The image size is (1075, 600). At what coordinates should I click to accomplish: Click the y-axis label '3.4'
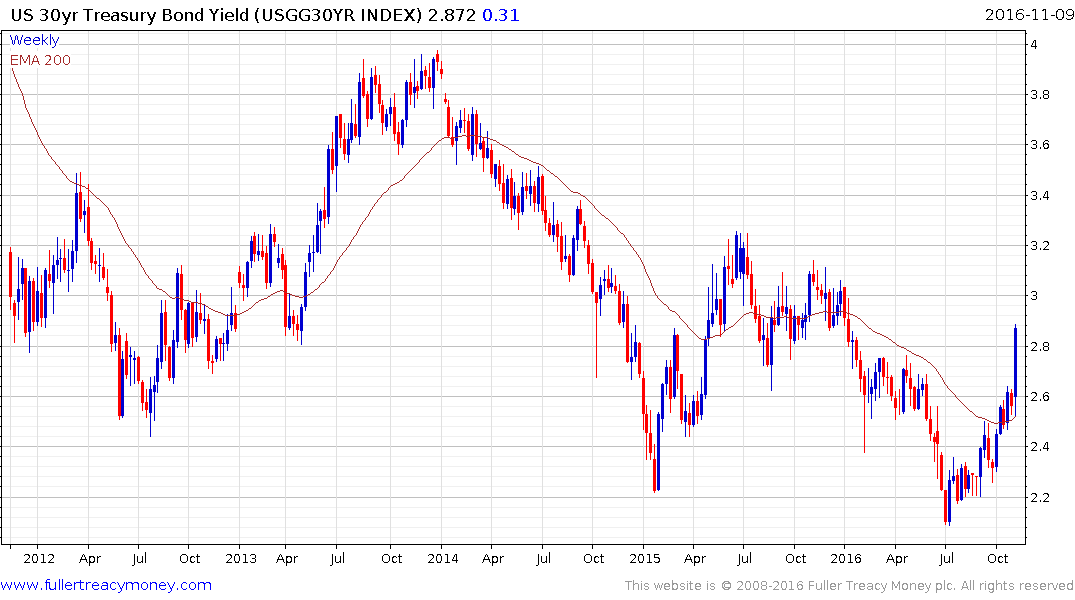[1040, 195]
